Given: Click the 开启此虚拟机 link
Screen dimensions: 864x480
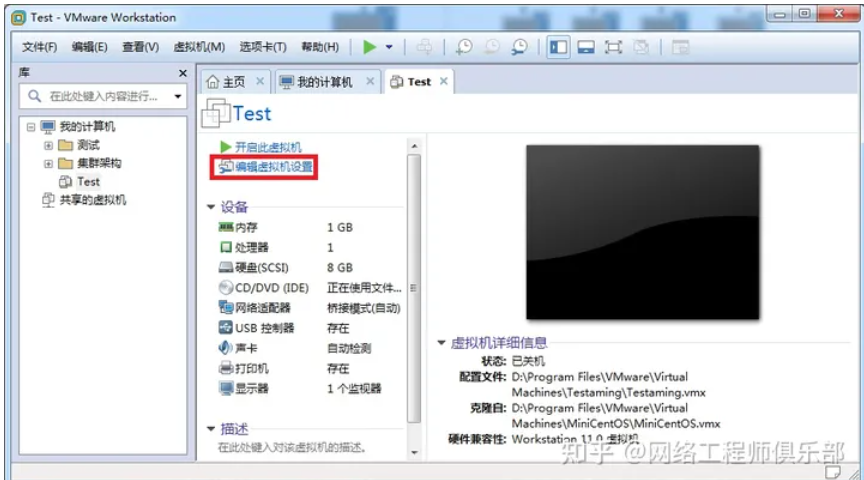Looking at the screenshot, I should click(x=268, y=147).
